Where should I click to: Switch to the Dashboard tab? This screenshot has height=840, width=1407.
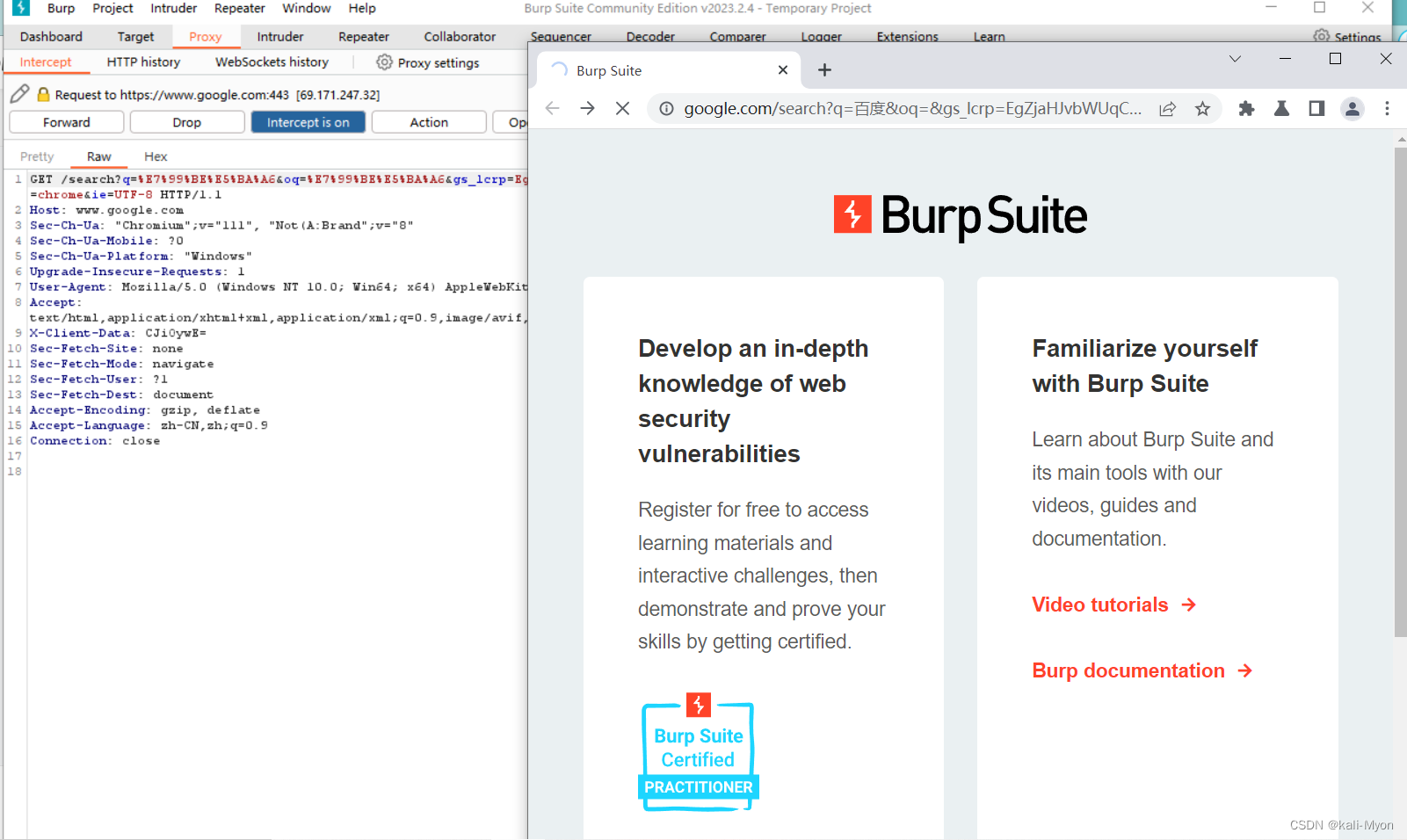(51, 37)
